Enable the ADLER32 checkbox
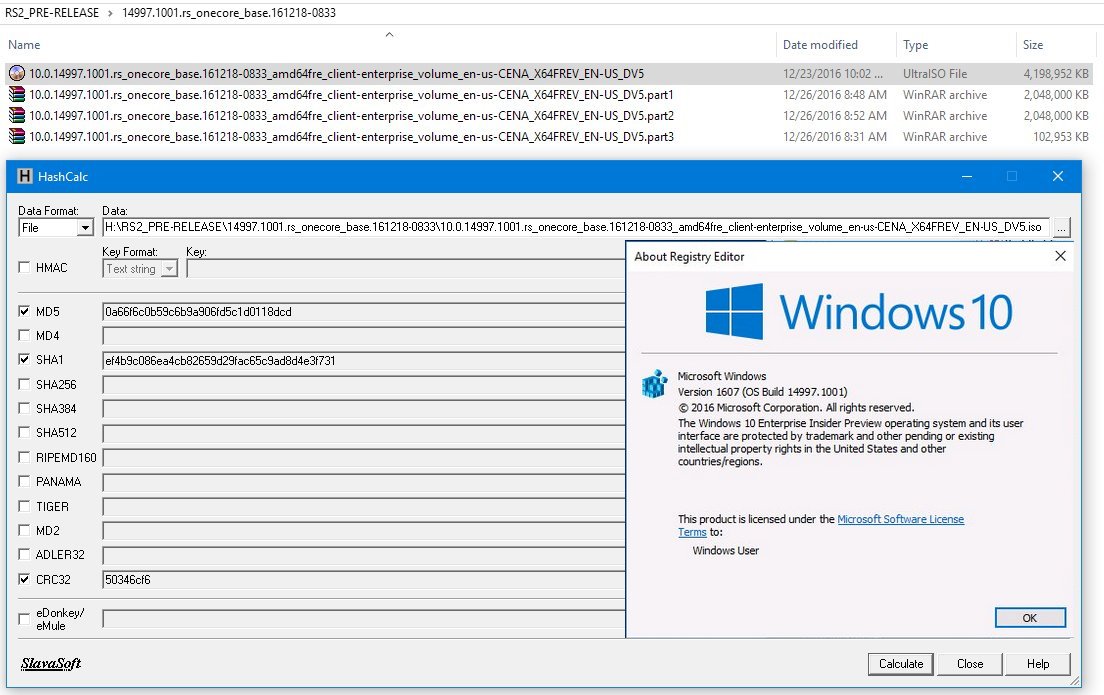This screenshot has height=695, width=1104. coord(24,554)
